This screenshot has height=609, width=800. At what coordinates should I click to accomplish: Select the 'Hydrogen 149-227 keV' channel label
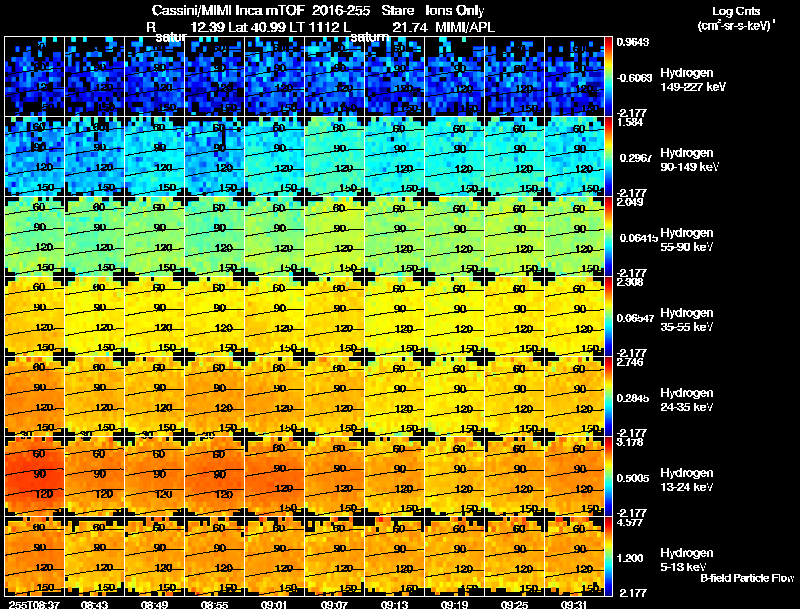[x=693, y=80]
